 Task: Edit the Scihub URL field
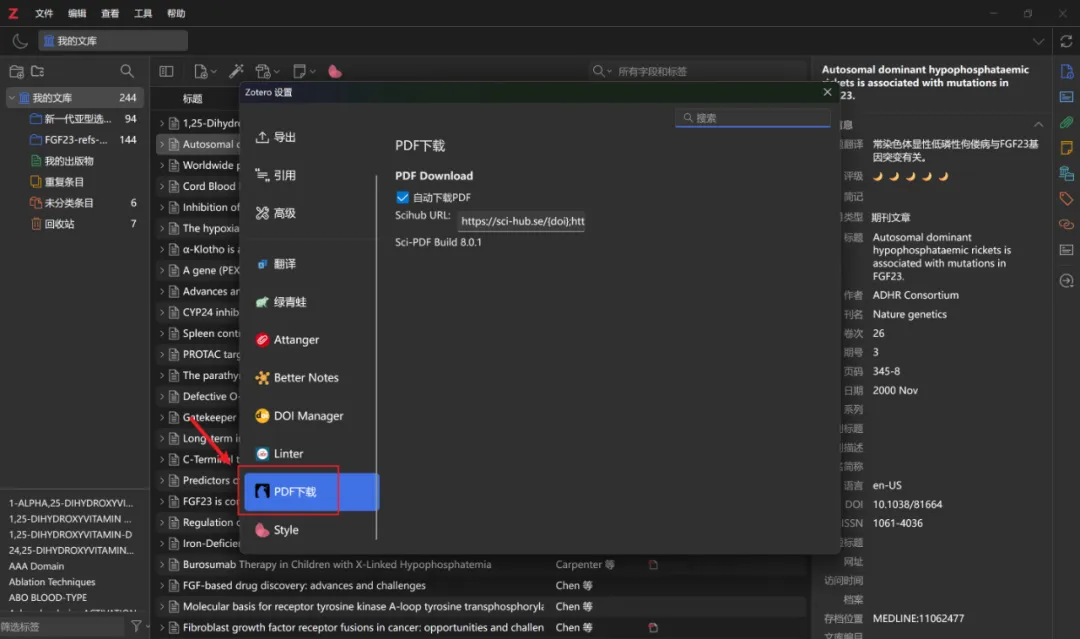click(x=522, y=221)
